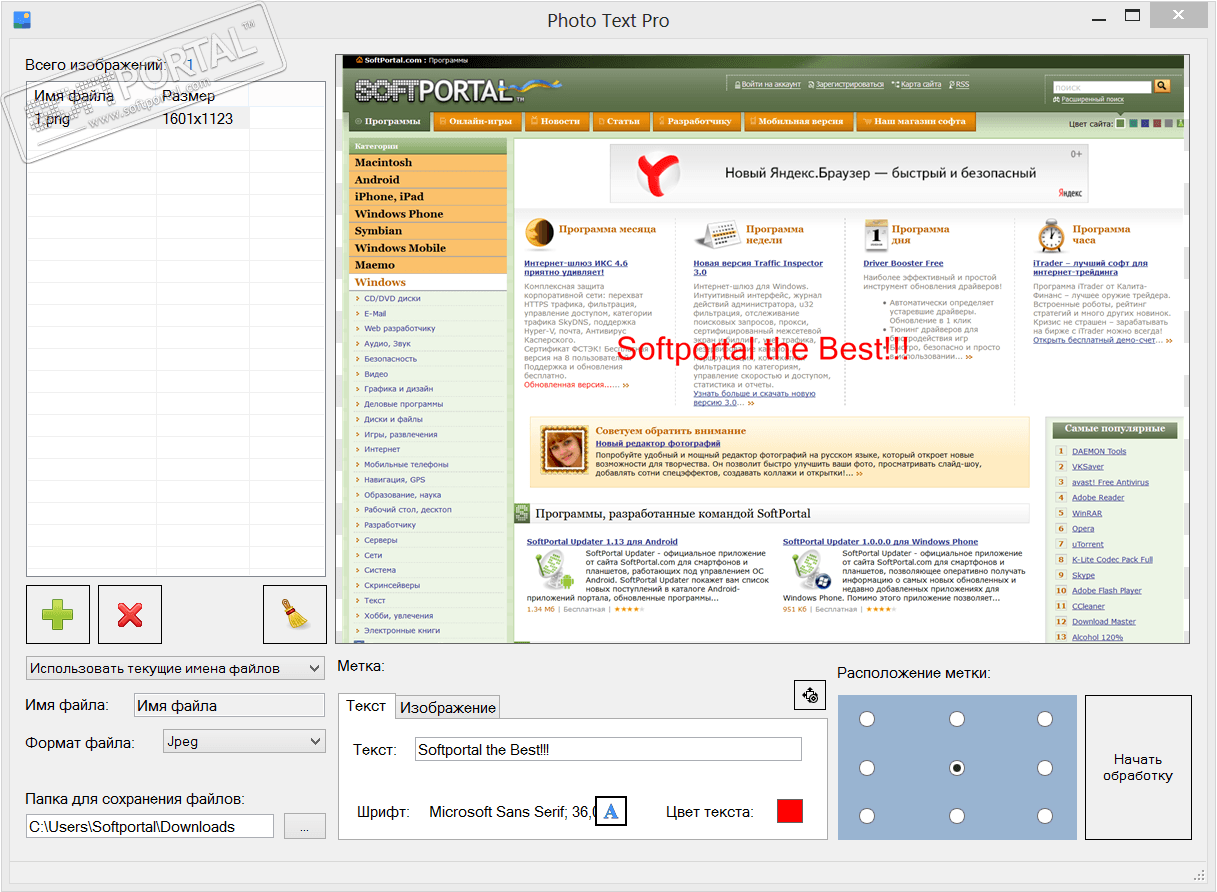
Task: Click the Размер column header
Action: tap(203, 96)
